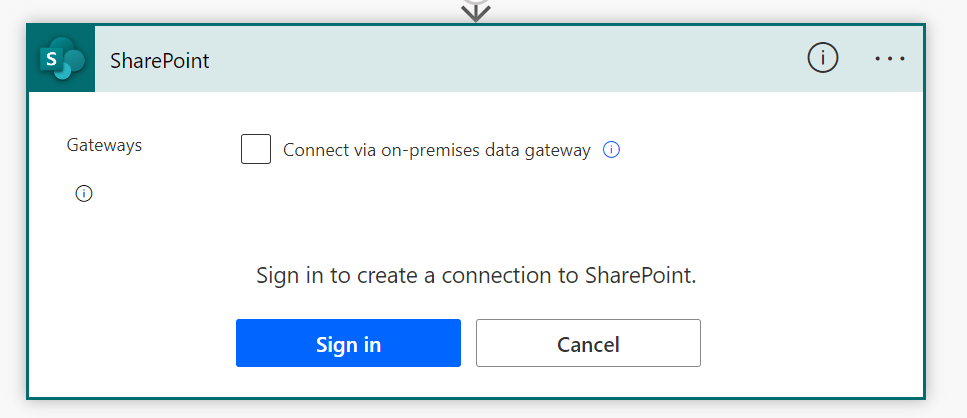Show the SharePoint connector information

click(822, 59)
